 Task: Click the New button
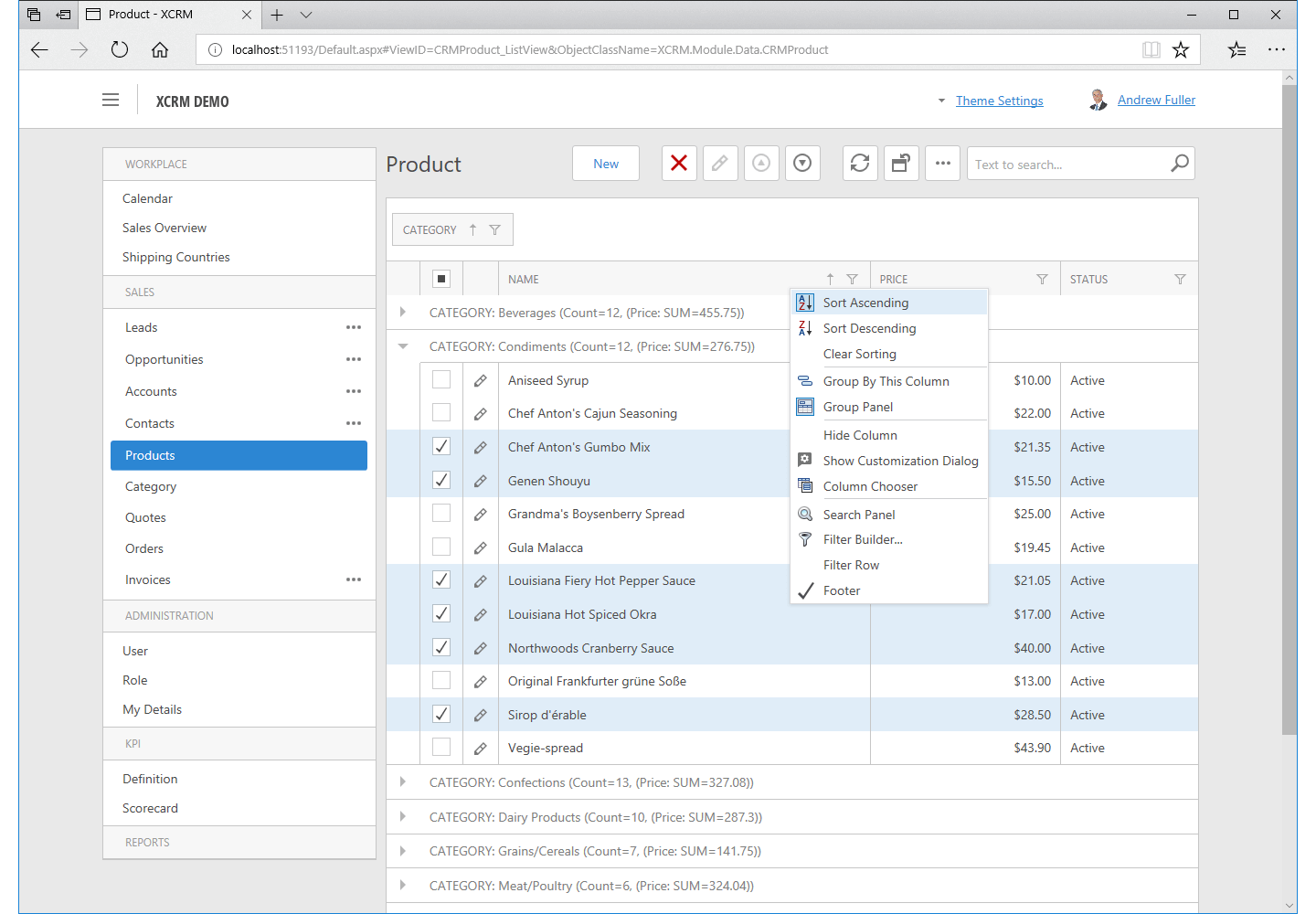point(606,164)
